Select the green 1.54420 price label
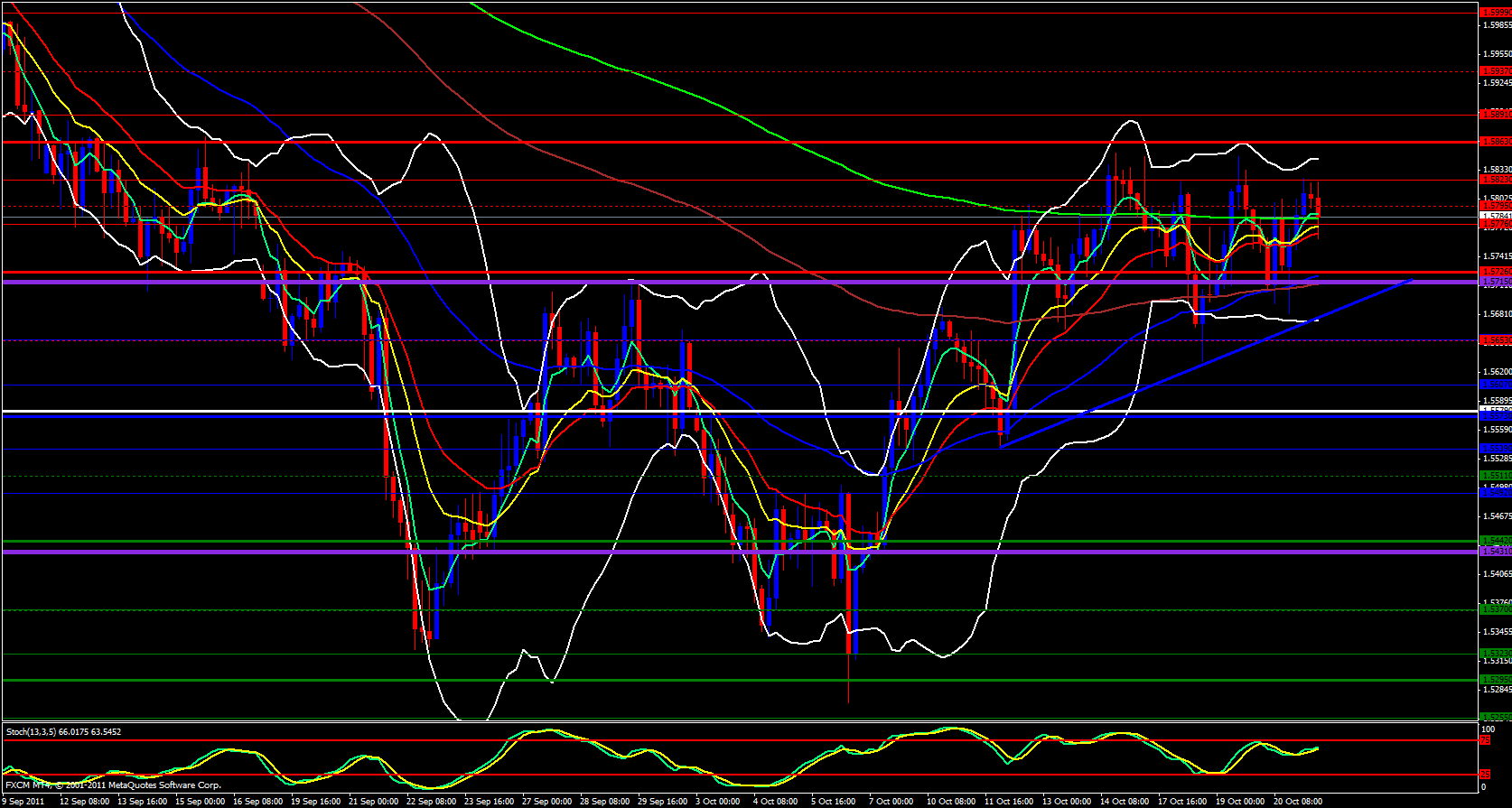The height and width of the screenshot is (808, 1512). click(1495, 541)
